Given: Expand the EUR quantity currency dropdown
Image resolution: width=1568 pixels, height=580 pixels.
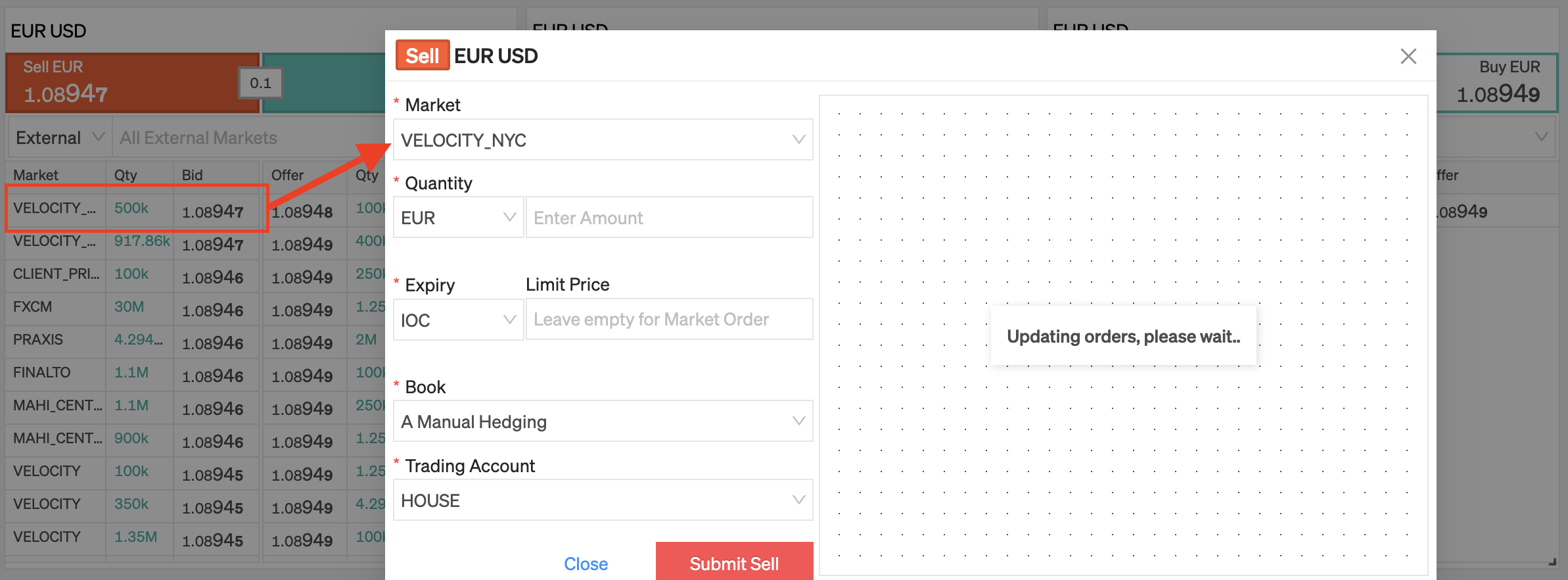Looking at the screenshot, I should click(458, 217).
